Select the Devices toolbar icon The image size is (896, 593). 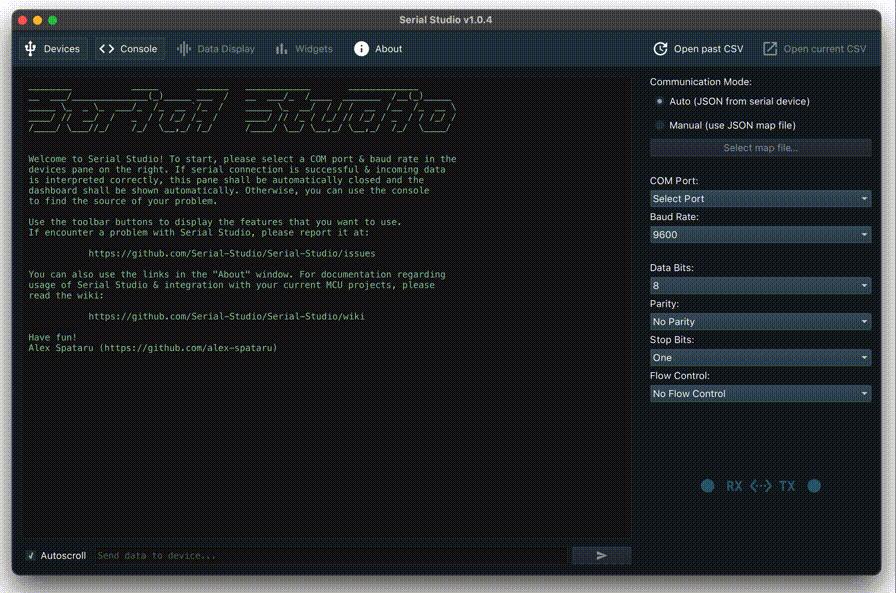[x=32, y=48]
